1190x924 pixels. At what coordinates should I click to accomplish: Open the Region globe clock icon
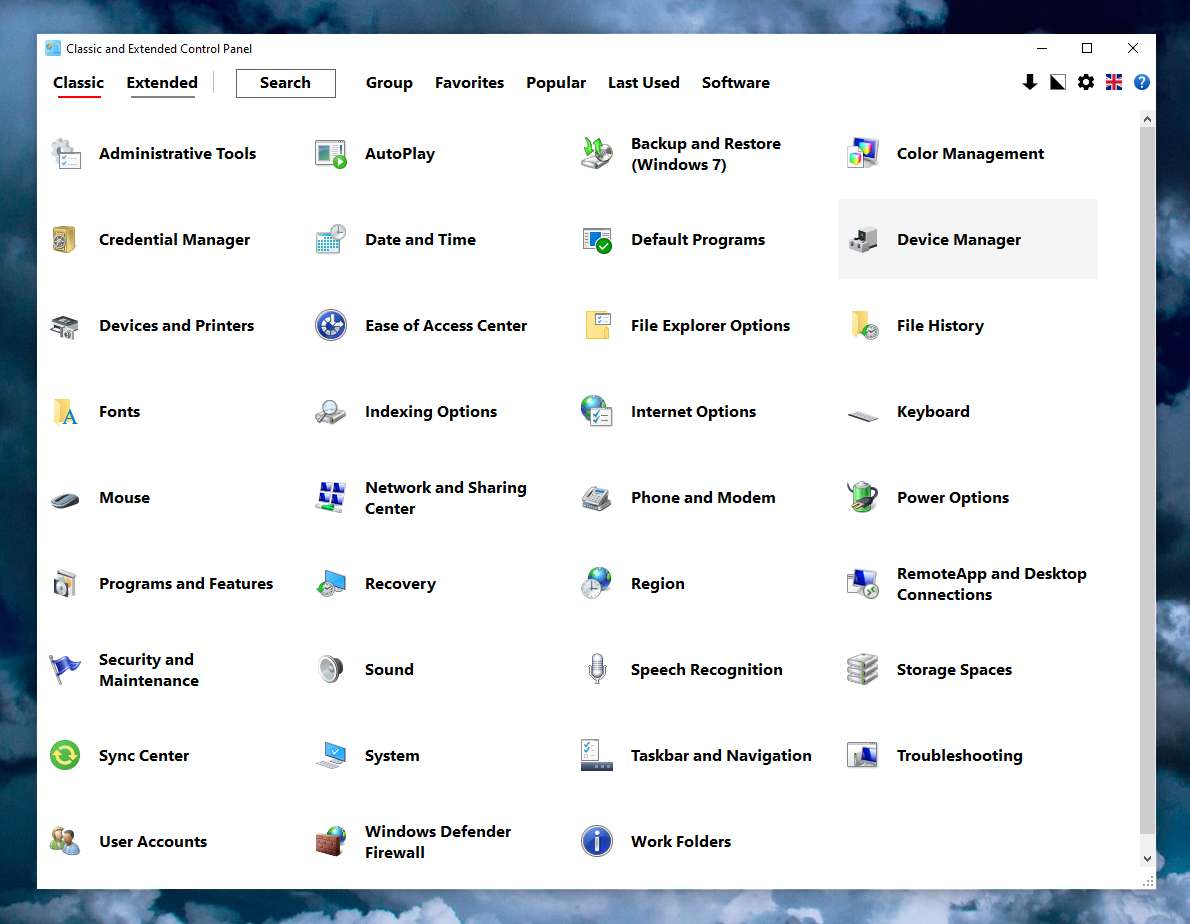tap(597, 583)
